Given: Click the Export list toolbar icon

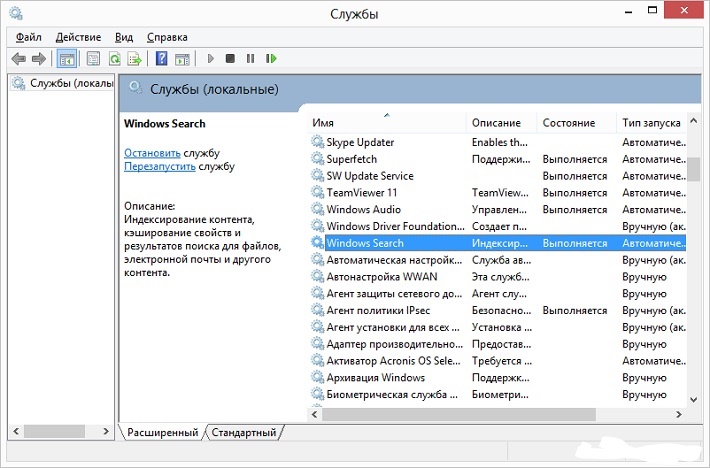Looking at the screenshot, I should click(134, 58).
